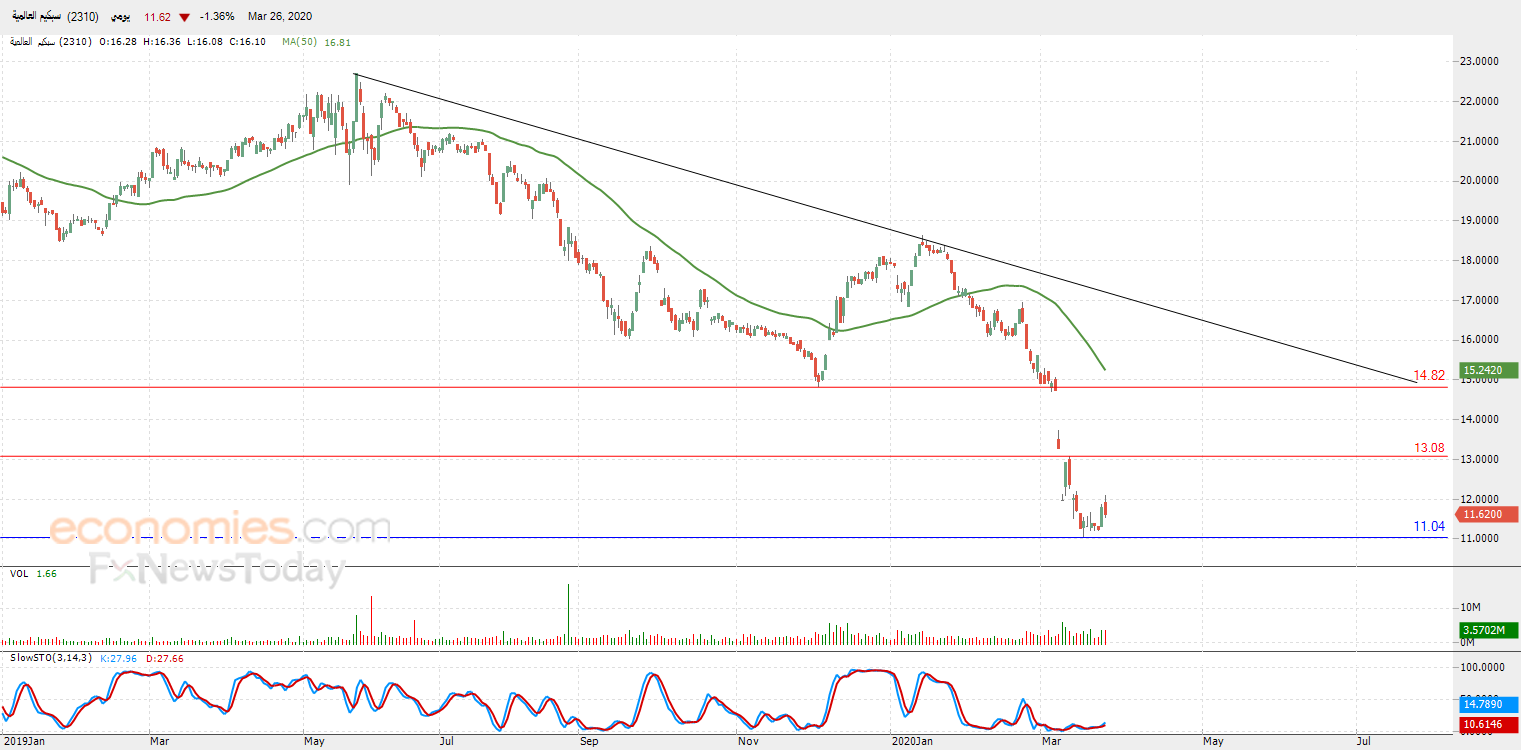Select the open value O:16.28
The width and height of the screenshot is (1521, 750).
pos(120,42)
